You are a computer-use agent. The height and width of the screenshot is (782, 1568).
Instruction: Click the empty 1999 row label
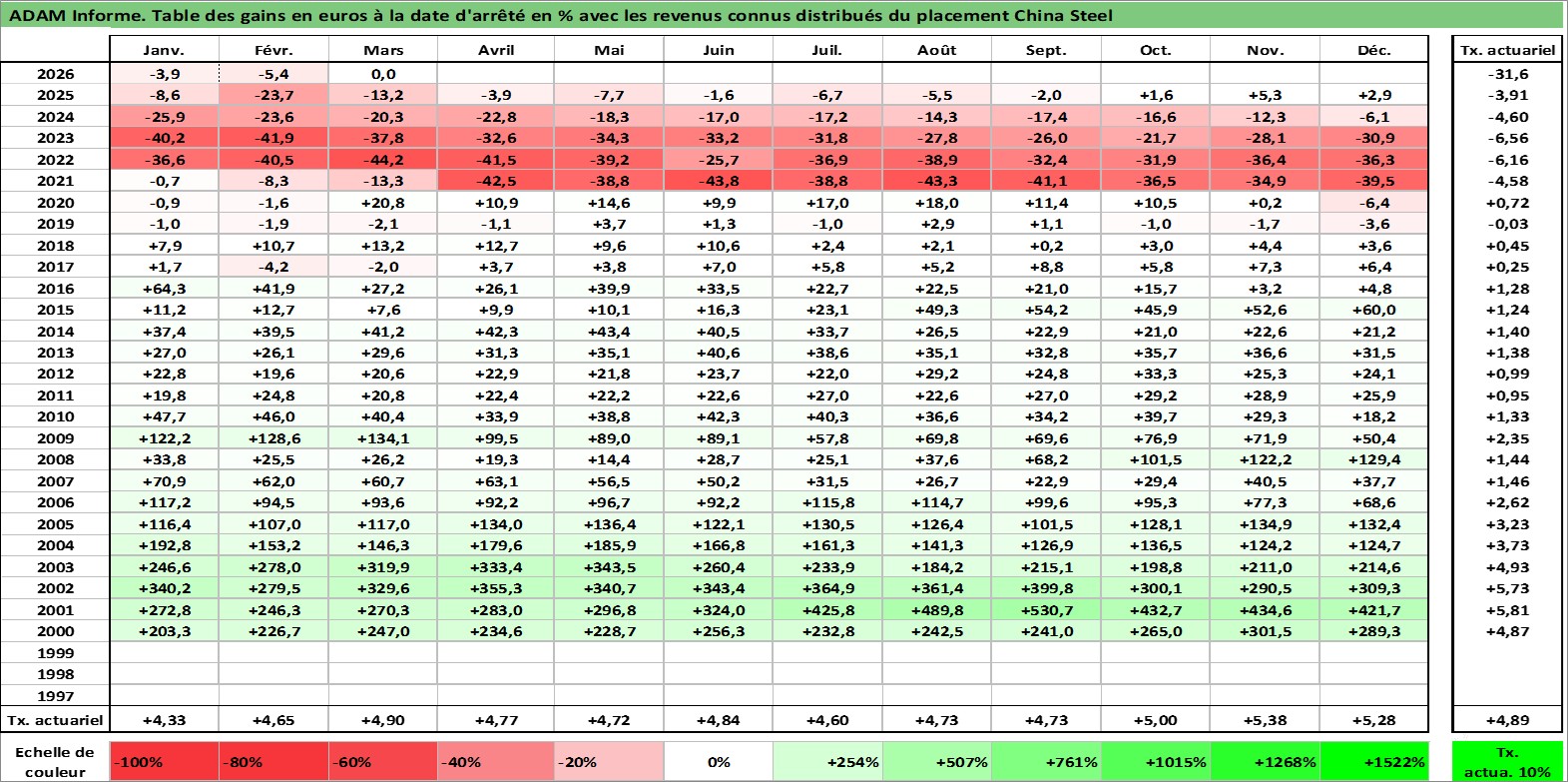click(x=55, y=653)
